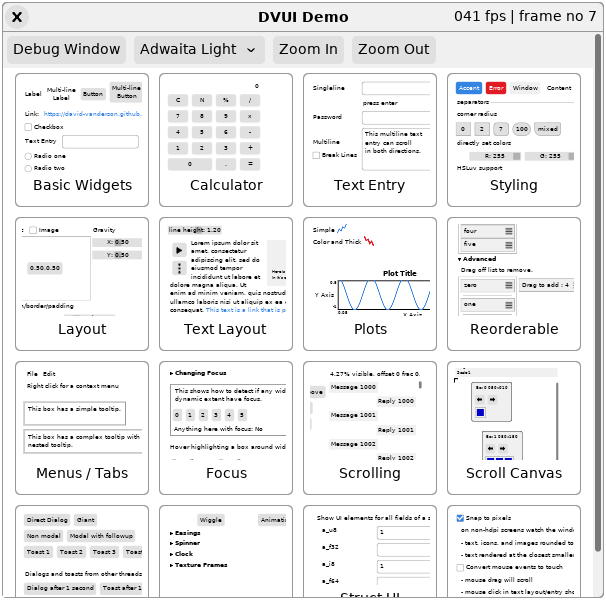Click corner radius 100 button
The image size is (606, 600).
coord(522,129)
